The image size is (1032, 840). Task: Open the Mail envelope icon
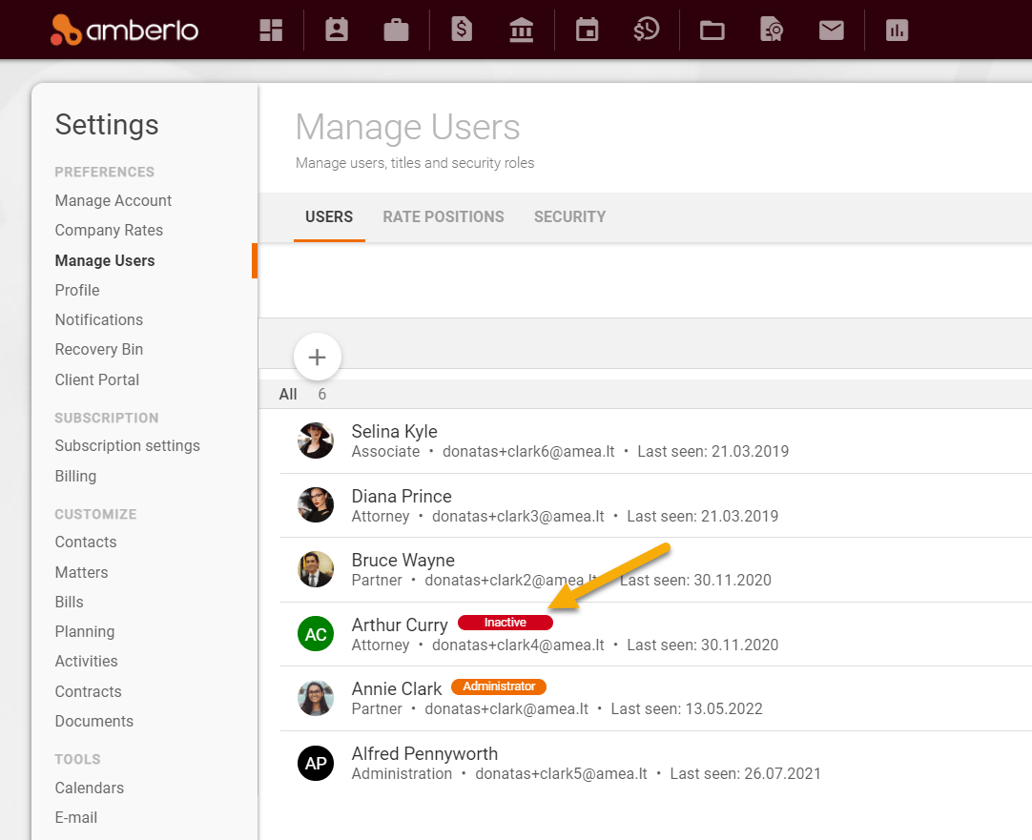pyautogui.click(x=831, y=29)
